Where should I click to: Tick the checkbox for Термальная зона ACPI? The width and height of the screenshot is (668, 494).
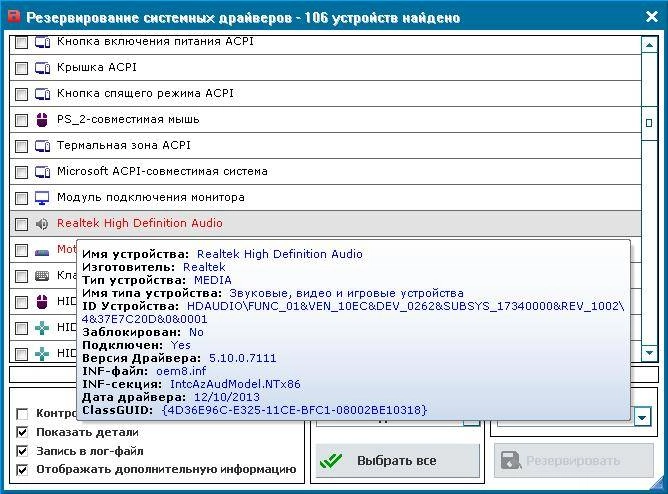[x=21, y=146]
